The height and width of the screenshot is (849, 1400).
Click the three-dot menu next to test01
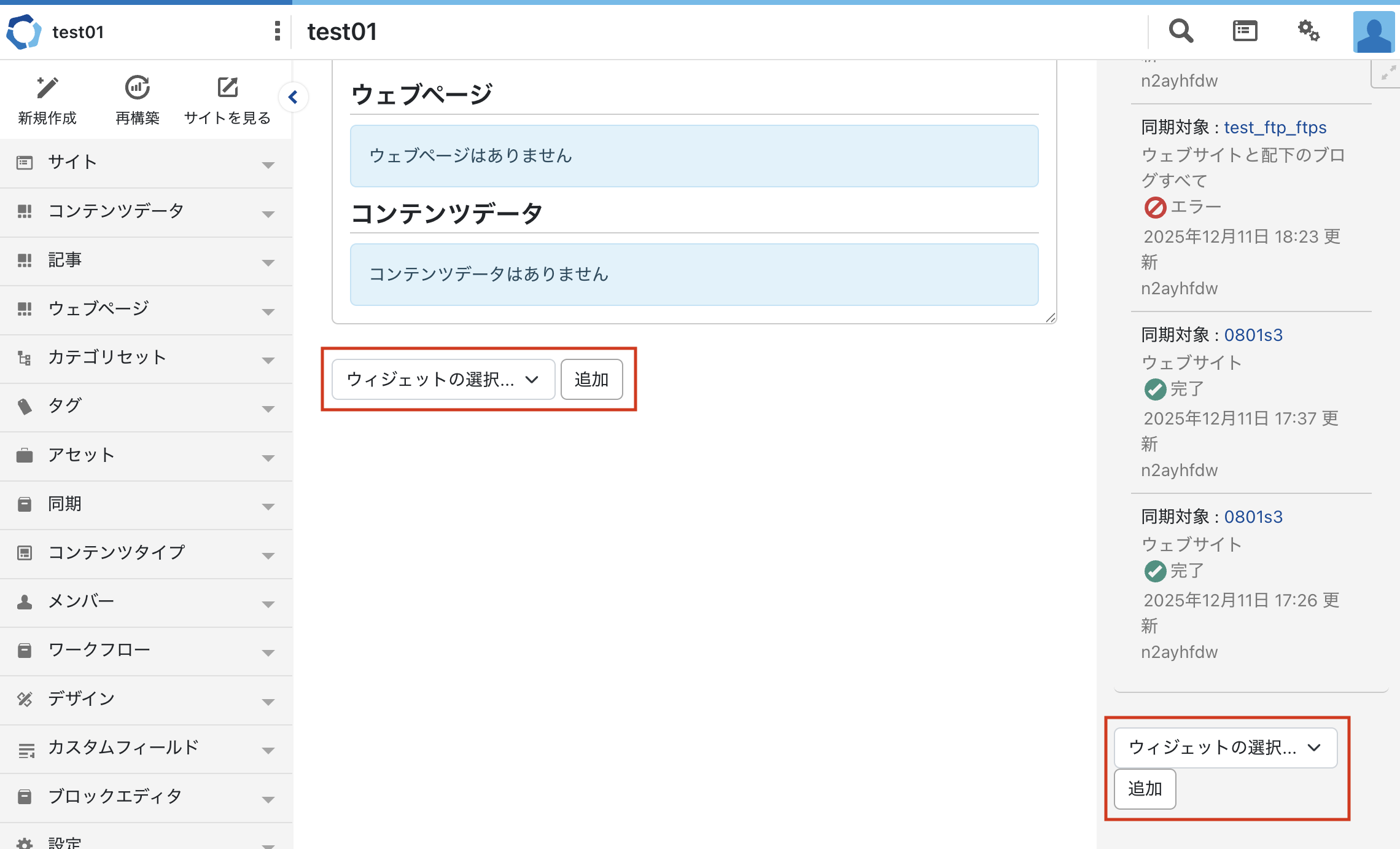pyautogui.click(x=278, y=31)
